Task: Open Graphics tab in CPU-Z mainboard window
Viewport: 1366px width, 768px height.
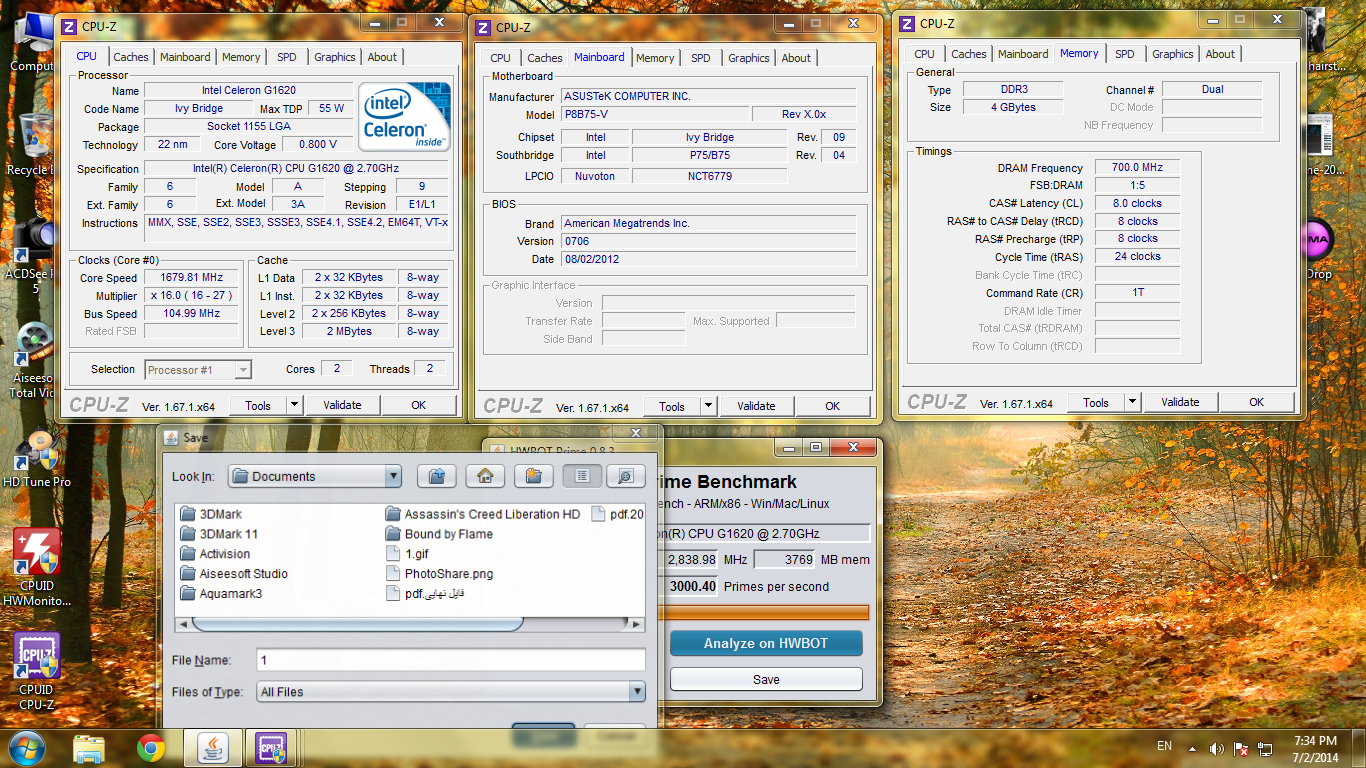Action: pos(749,58)
